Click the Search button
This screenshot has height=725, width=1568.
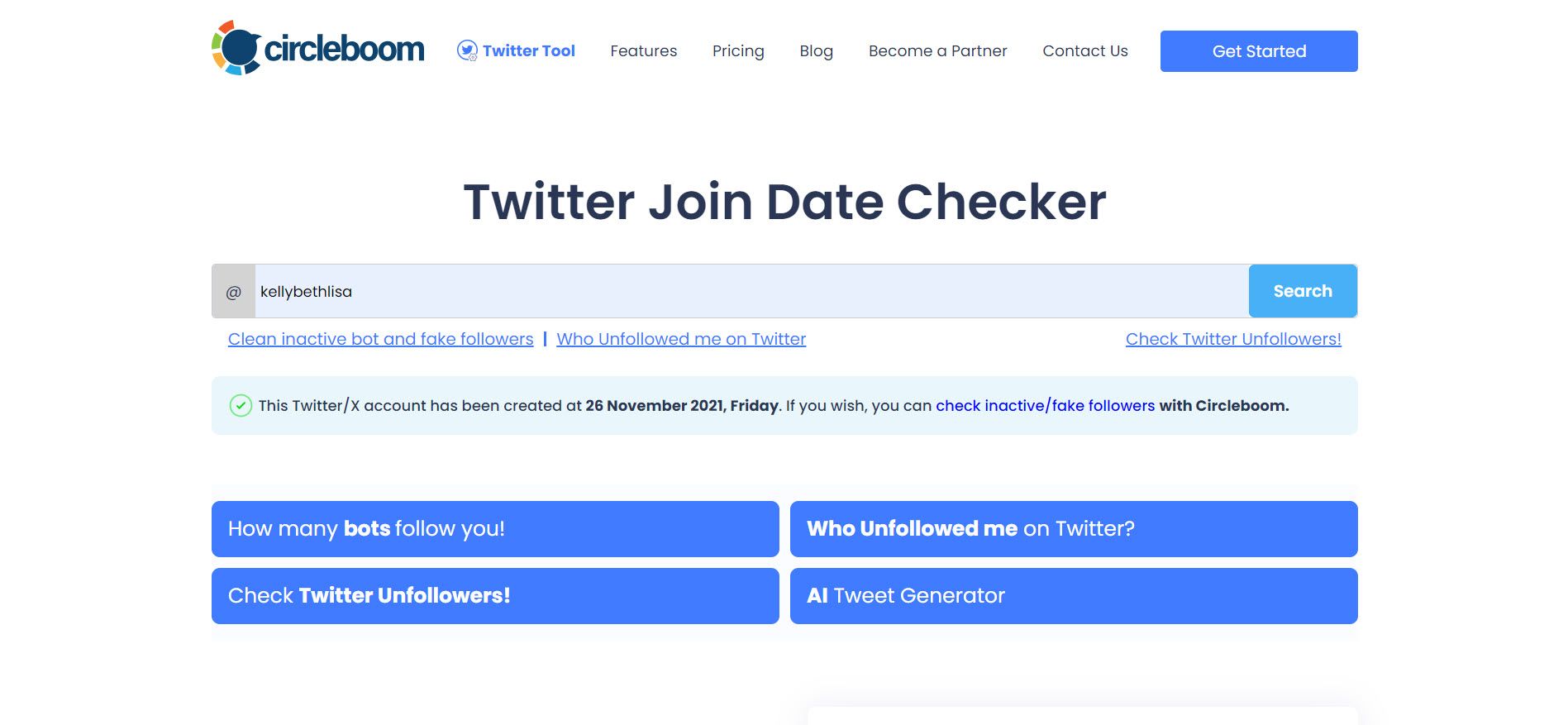coord(1303,290)
